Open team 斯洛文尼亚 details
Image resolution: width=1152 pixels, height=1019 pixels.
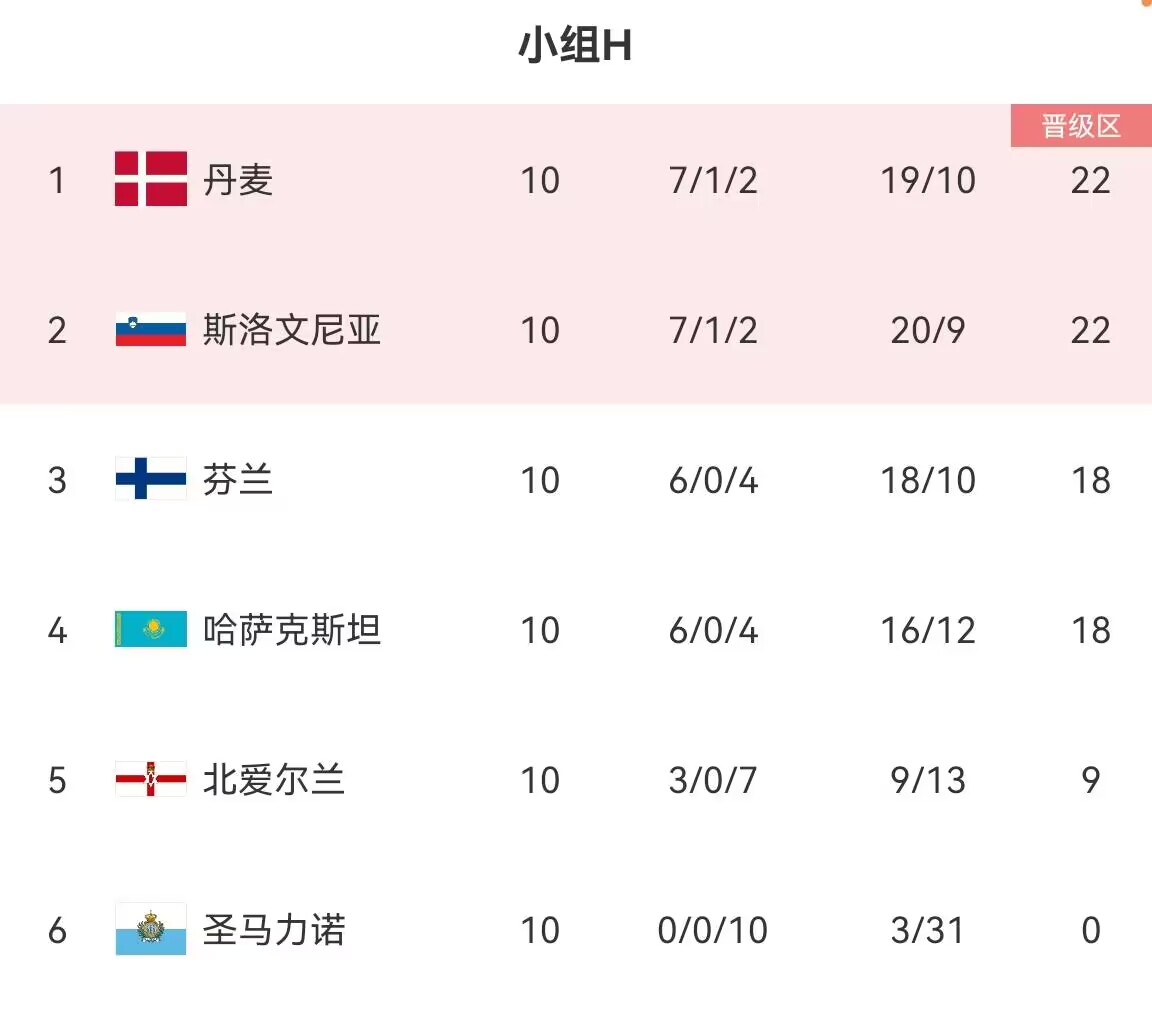tap(292, 331)
